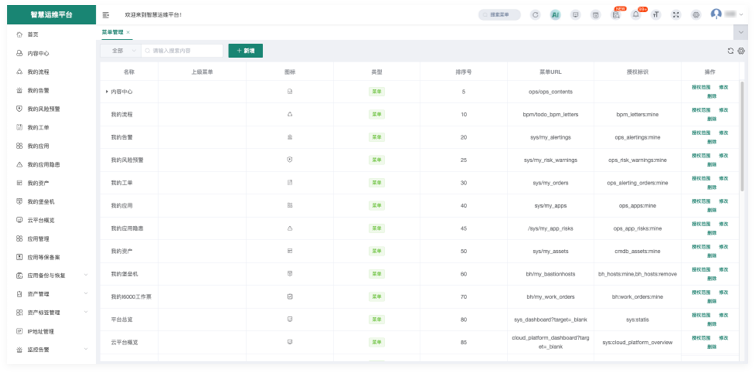The image size is (755, 373).
Task: Open the header theme settings gear icon
Action: click(696, 15)
